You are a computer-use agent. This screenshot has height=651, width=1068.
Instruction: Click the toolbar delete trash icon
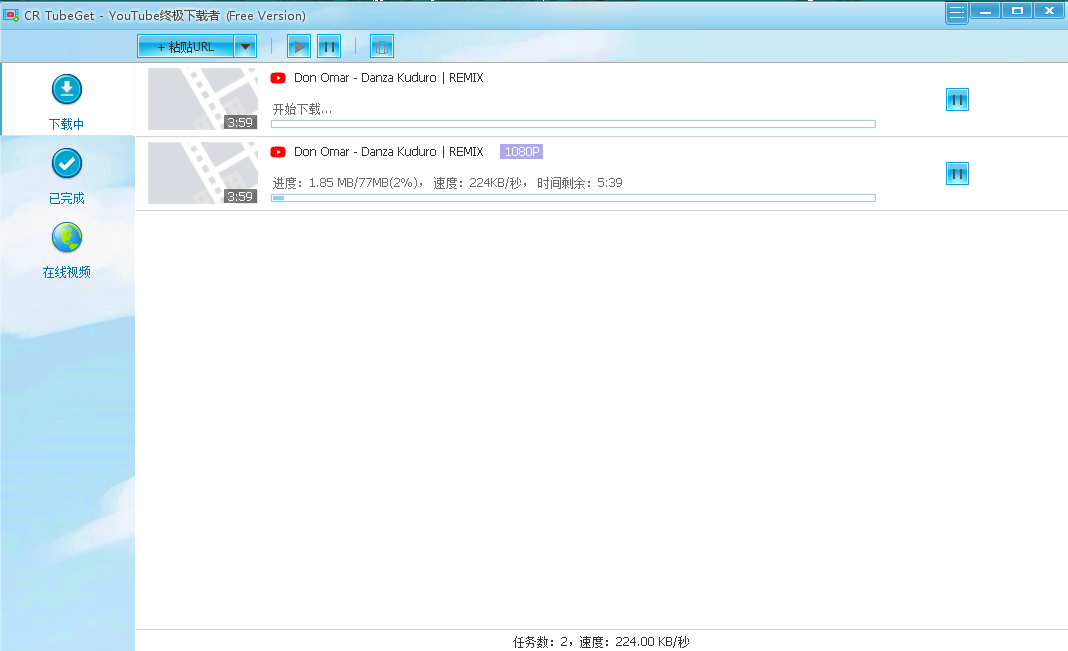pos(381,47)
